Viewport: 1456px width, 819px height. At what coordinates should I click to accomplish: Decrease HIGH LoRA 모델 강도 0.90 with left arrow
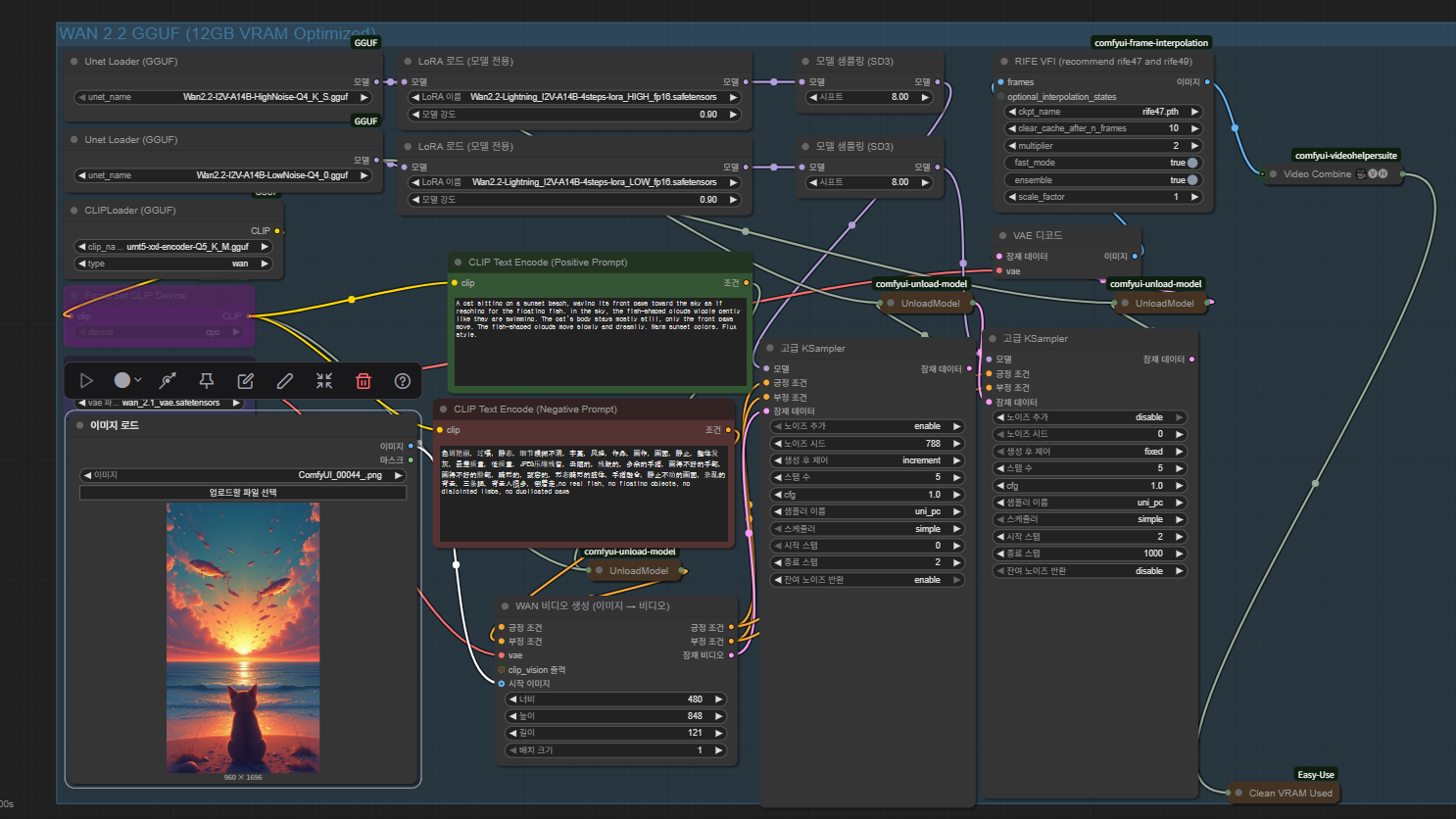pyautogui.click(x=416, y=115)
